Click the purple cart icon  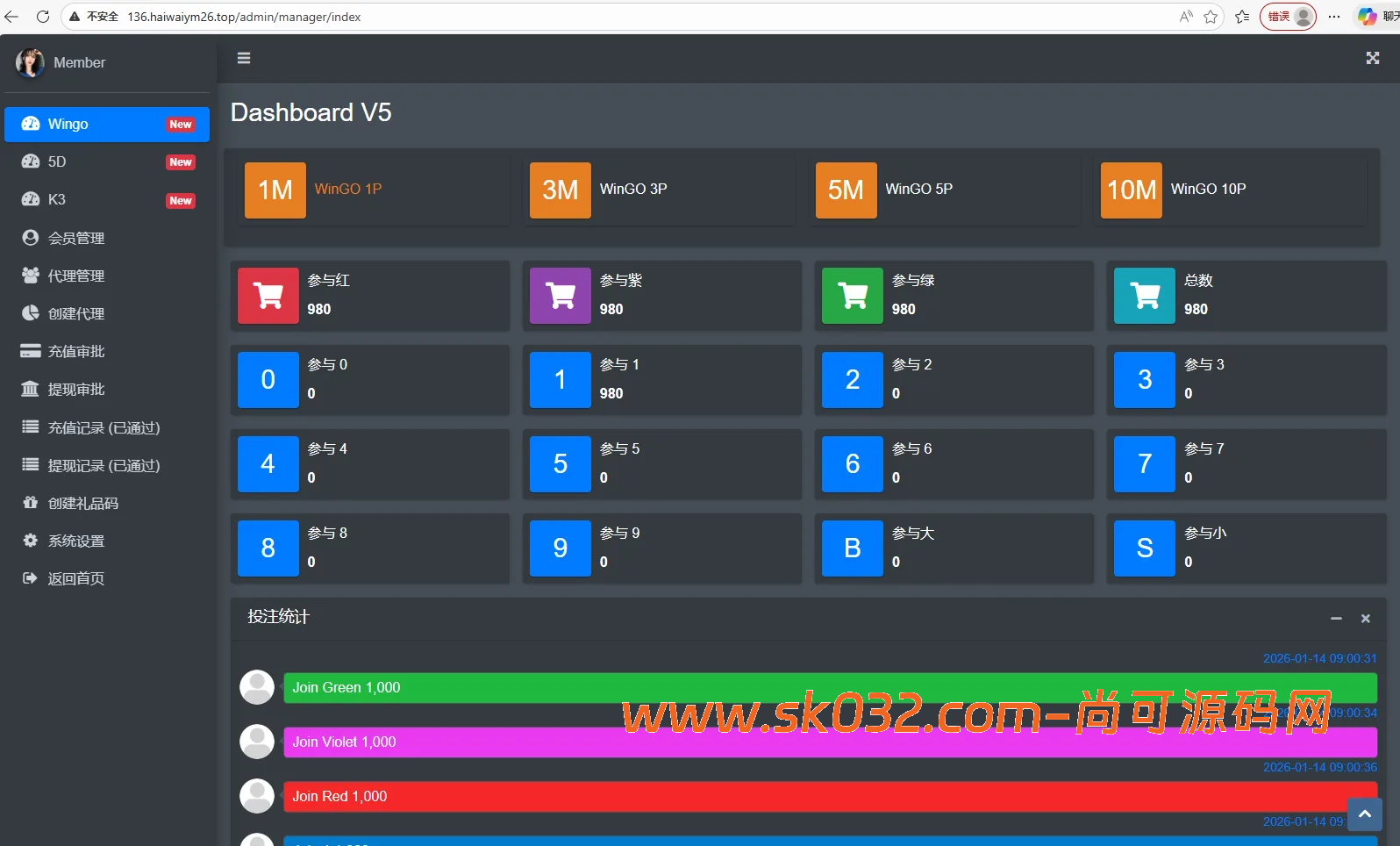[x=561, y=296]
